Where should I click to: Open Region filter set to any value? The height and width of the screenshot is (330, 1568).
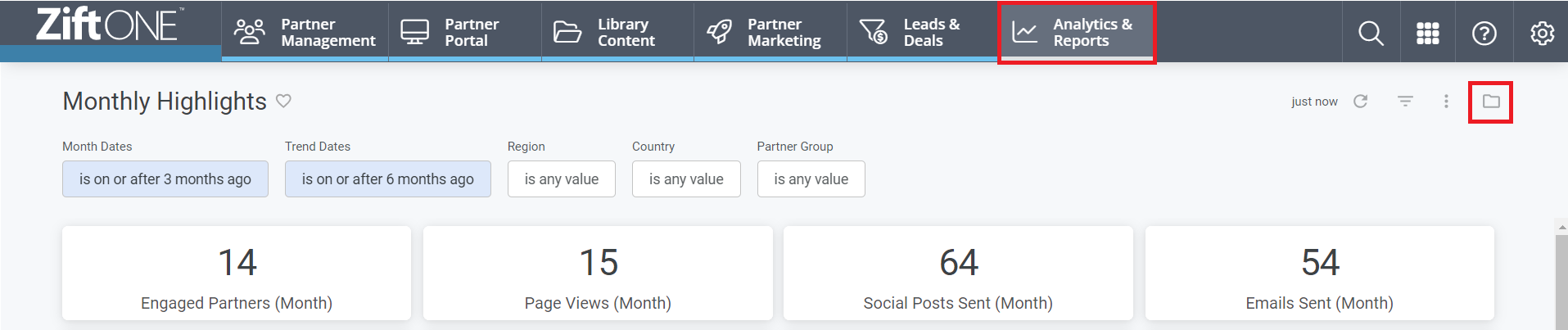[562, 179]
